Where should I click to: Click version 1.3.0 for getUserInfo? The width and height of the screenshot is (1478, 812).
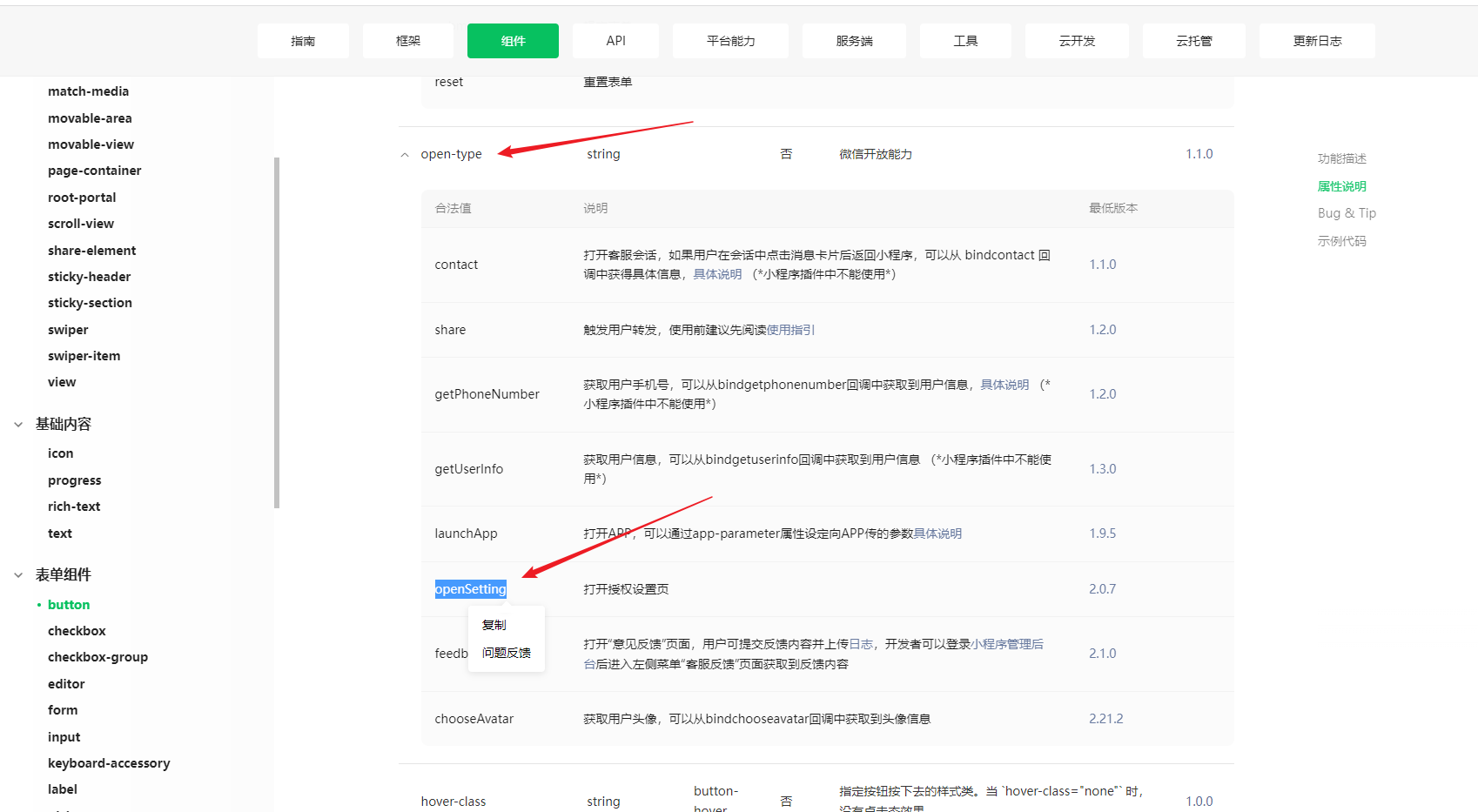[1102, 469]
